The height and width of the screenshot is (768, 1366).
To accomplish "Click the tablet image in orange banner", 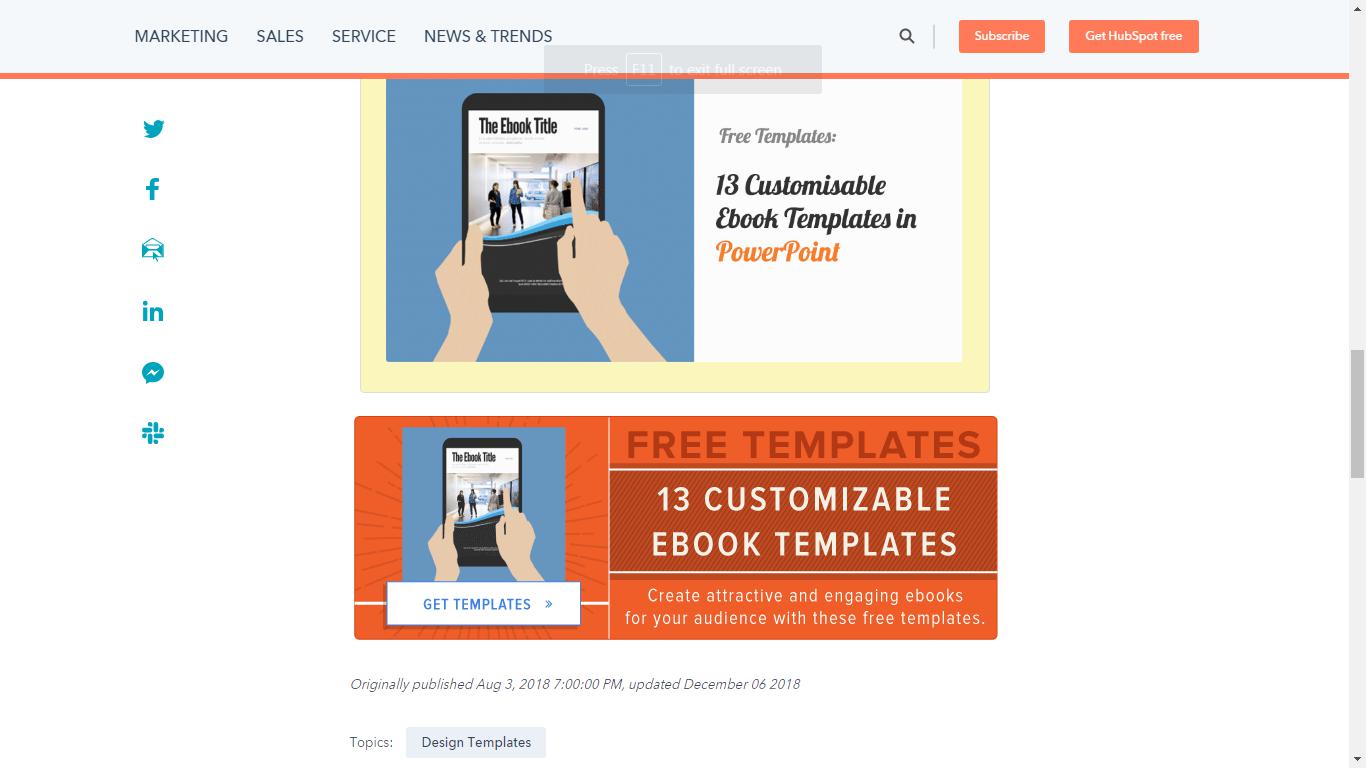I will pyautogui.click(x=484, y=505).
